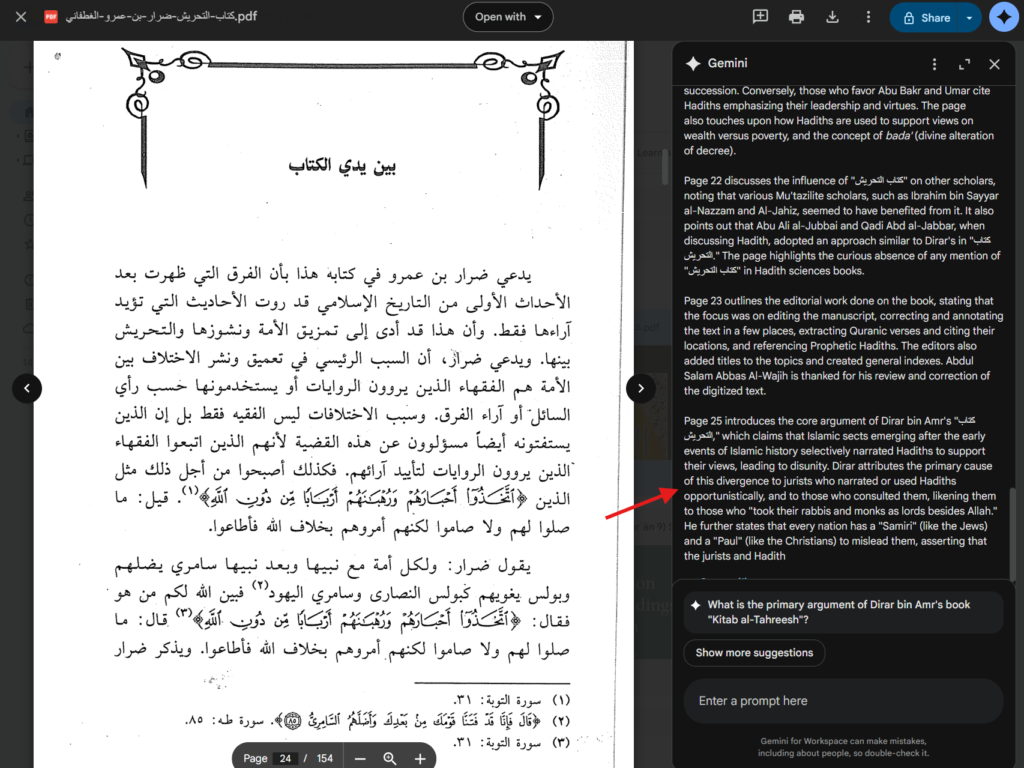This screenshot has height=768, width=1024.
Task: Click 'Show more suggestions' button
Action: click(754, 653)
